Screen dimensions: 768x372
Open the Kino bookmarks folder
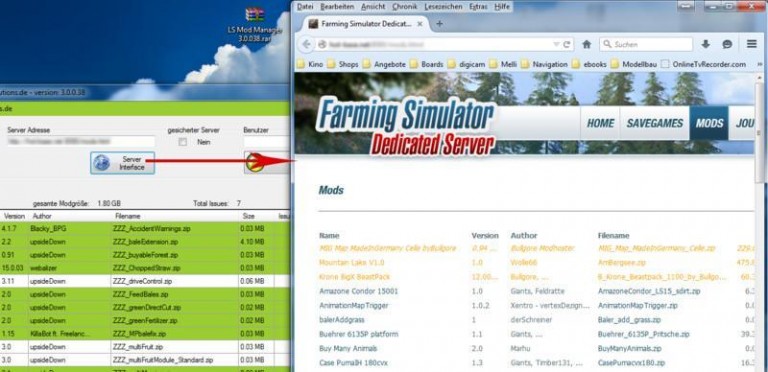(310, 64)
